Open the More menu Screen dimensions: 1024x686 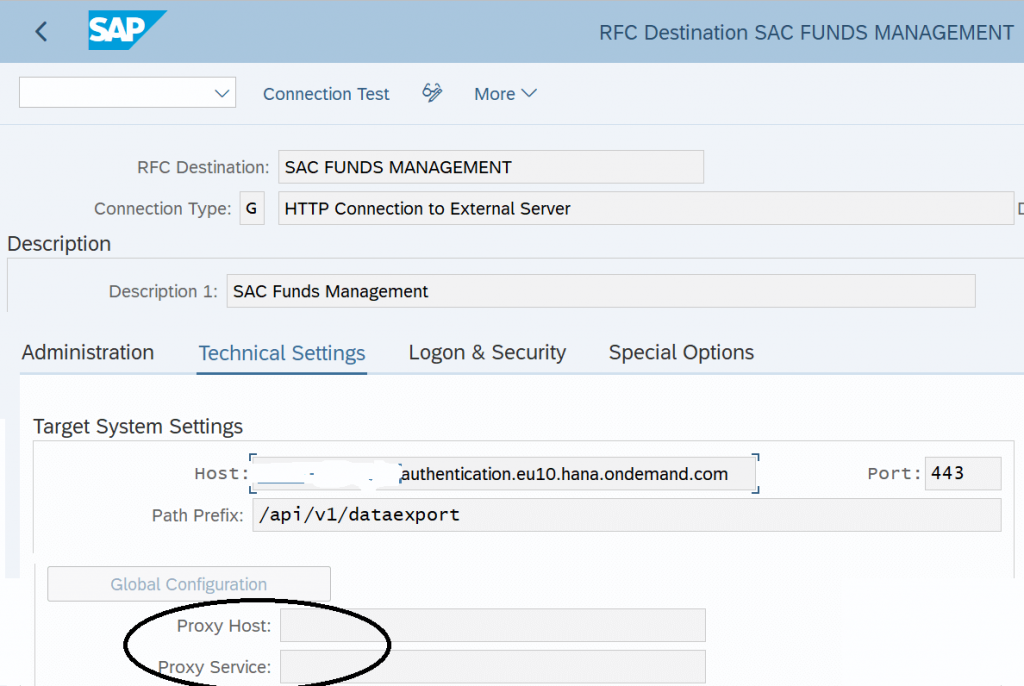(504, 93)
